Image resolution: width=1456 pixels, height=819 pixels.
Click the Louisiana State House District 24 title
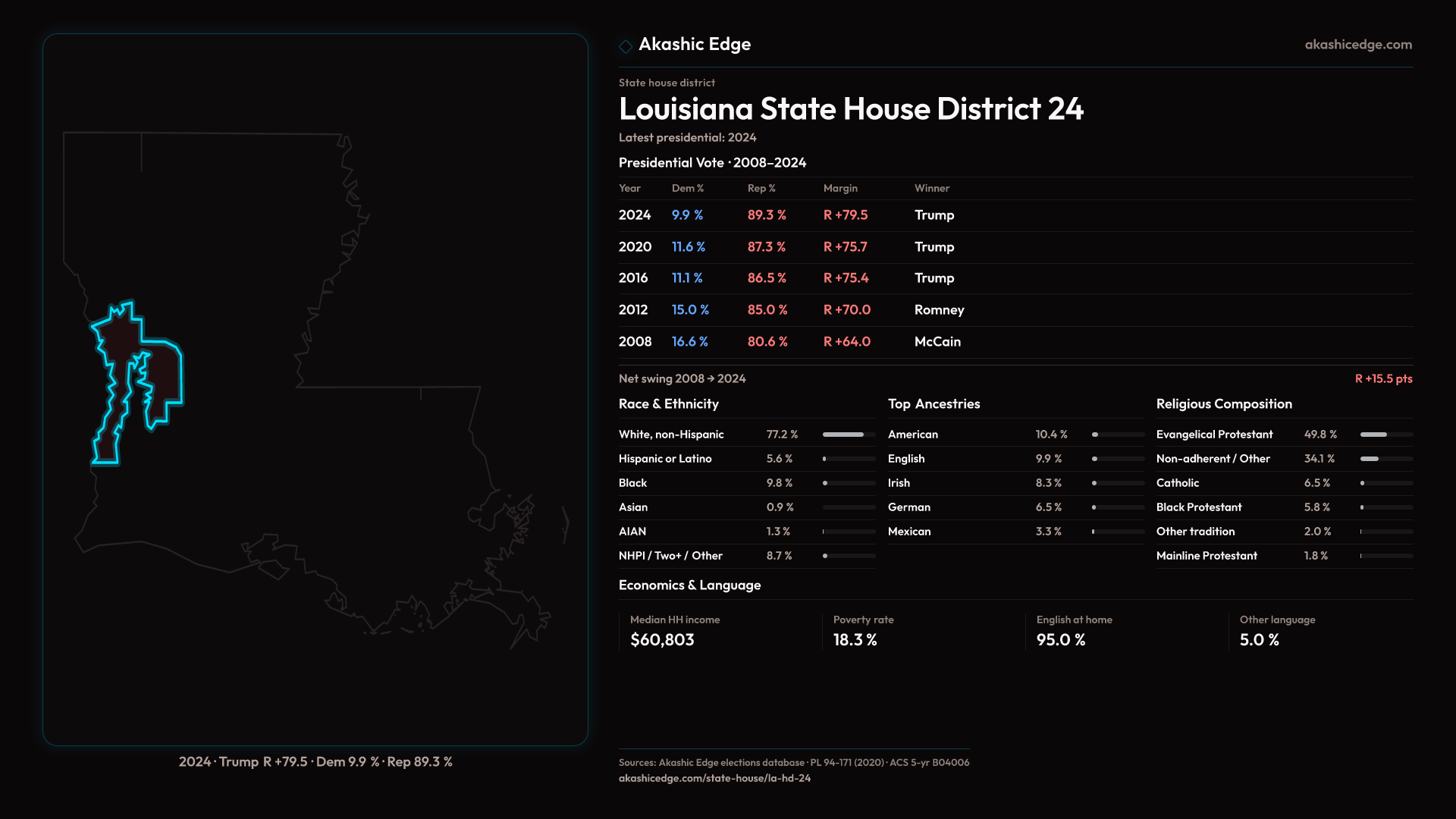pos(851,109)
